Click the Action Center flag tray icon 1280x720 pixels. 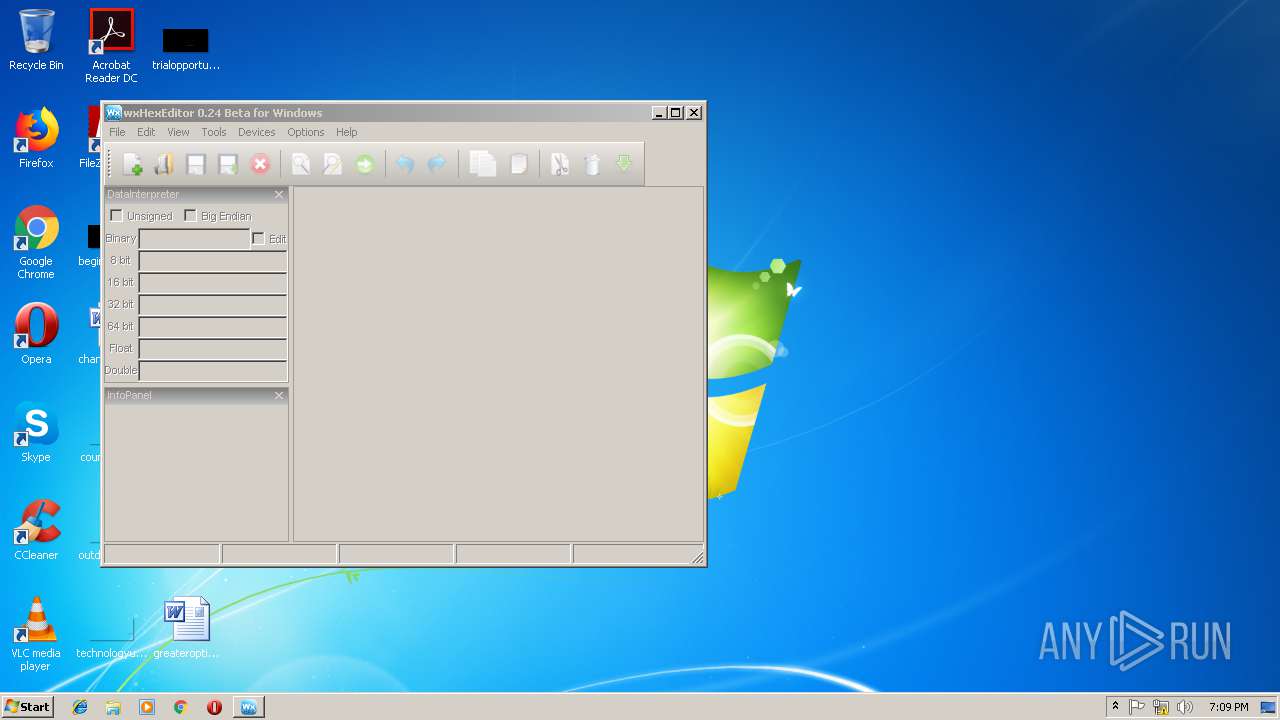click(x=1137, y=707)
